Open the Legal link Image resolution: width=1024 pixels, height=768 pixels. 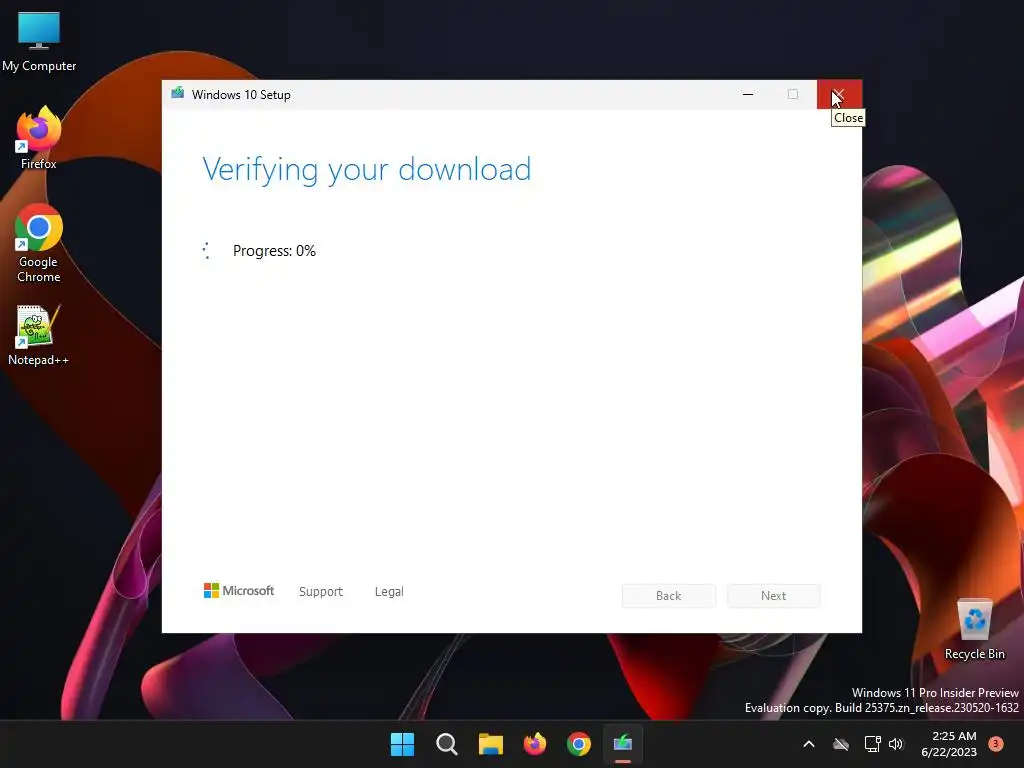(389, 592)
